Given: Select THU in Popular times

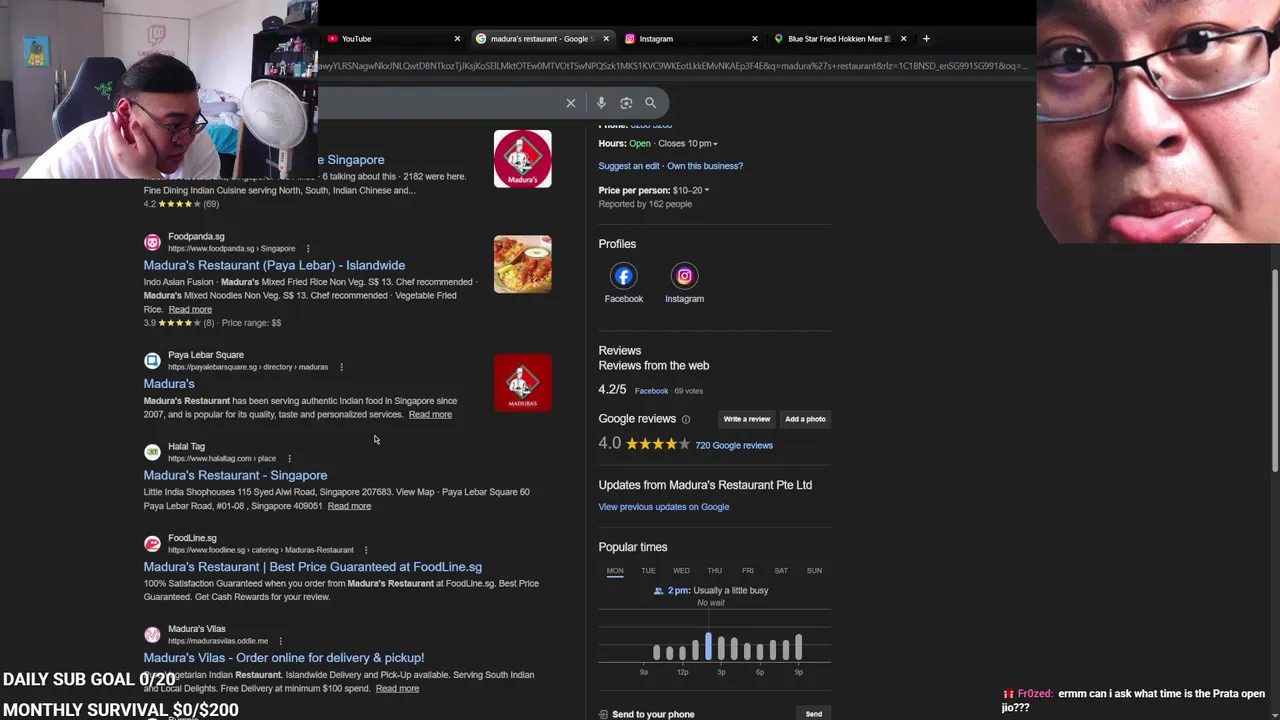Looking at the screenshot, I should pyautogui.click(x=714, y=570).
